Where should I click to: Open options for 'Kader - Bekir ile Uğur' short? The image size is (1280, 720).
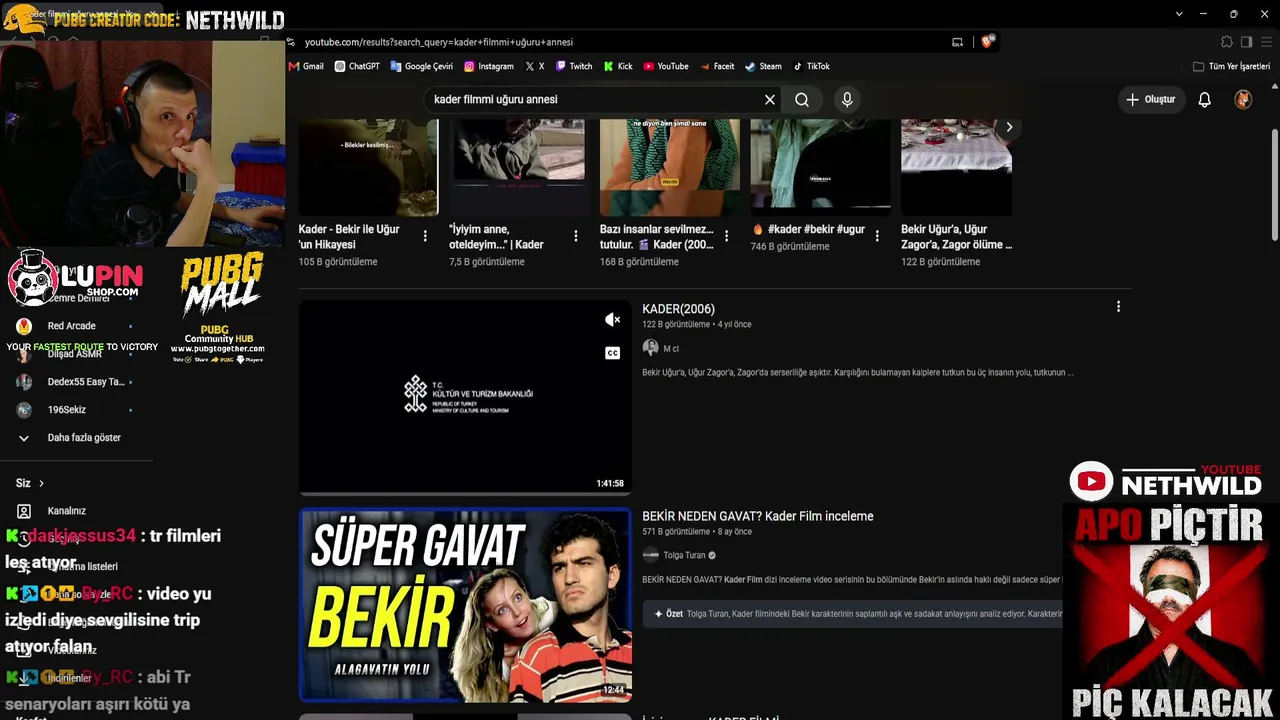425,236
